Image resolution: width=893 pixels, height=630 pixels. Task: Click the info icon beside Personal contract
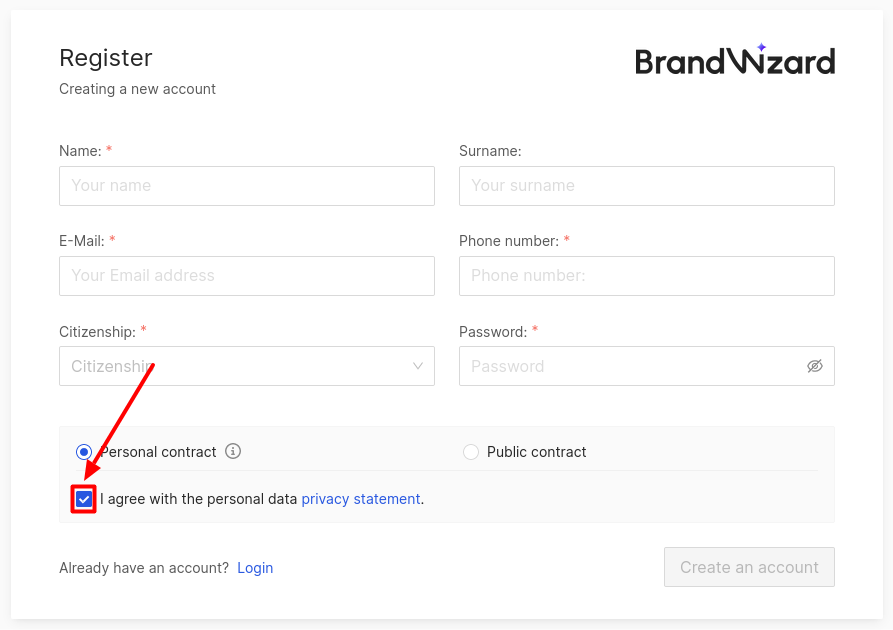point(233,451)
